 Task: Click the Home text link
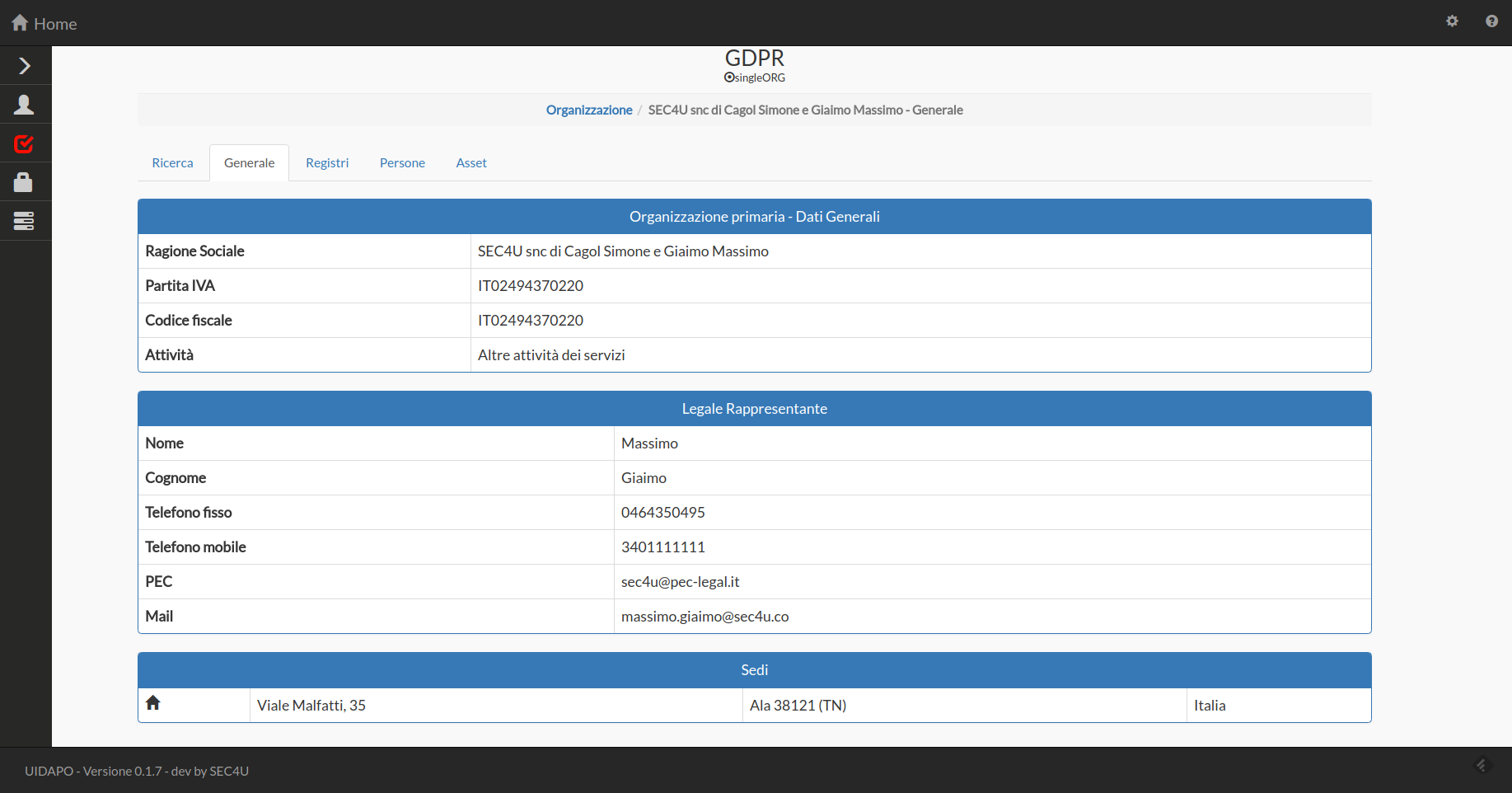pyautogui.click(x=55, y=25)
